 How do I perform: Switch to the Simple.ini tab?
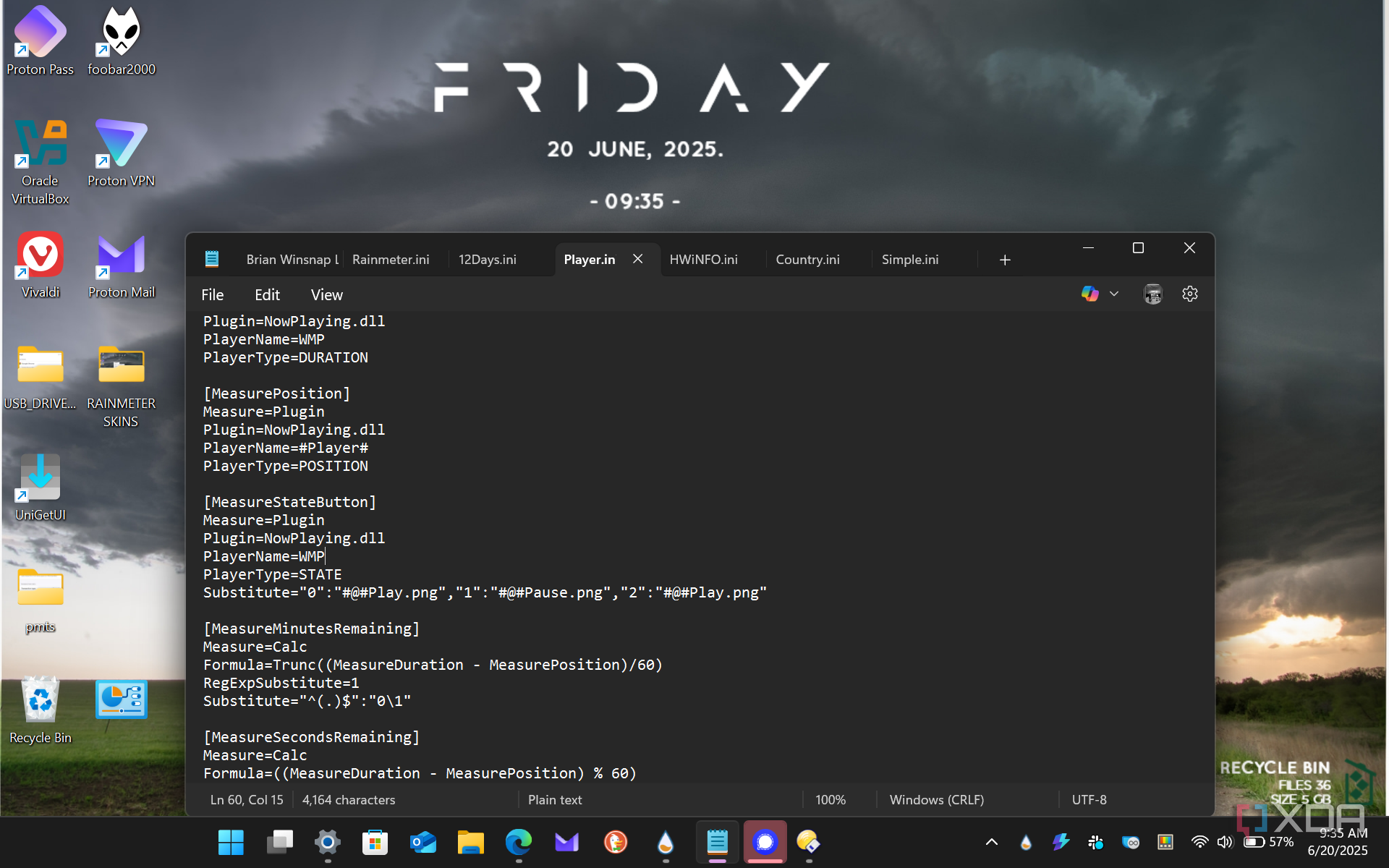[909, 260]
